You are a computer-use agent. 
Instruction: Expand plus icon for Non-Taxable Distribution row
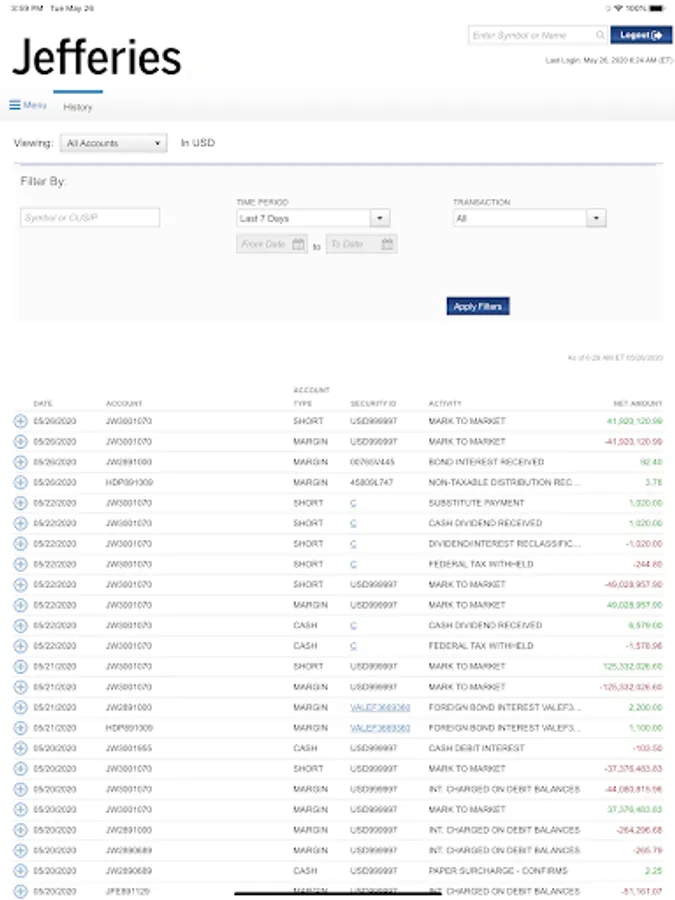click(20, 482)
